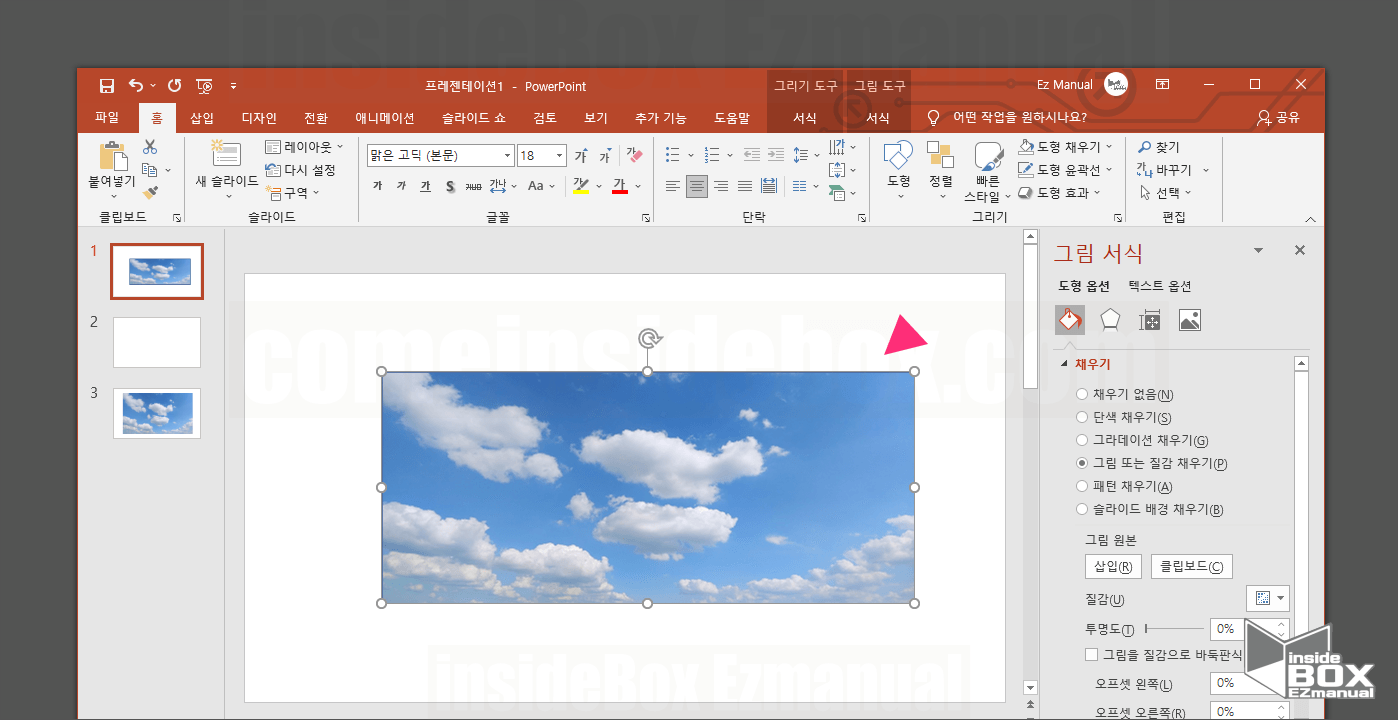The height and width of the screenshot is (720, 1398).
Task: Open Size & Properties icon in format pane
Action: click(1150, 320)
